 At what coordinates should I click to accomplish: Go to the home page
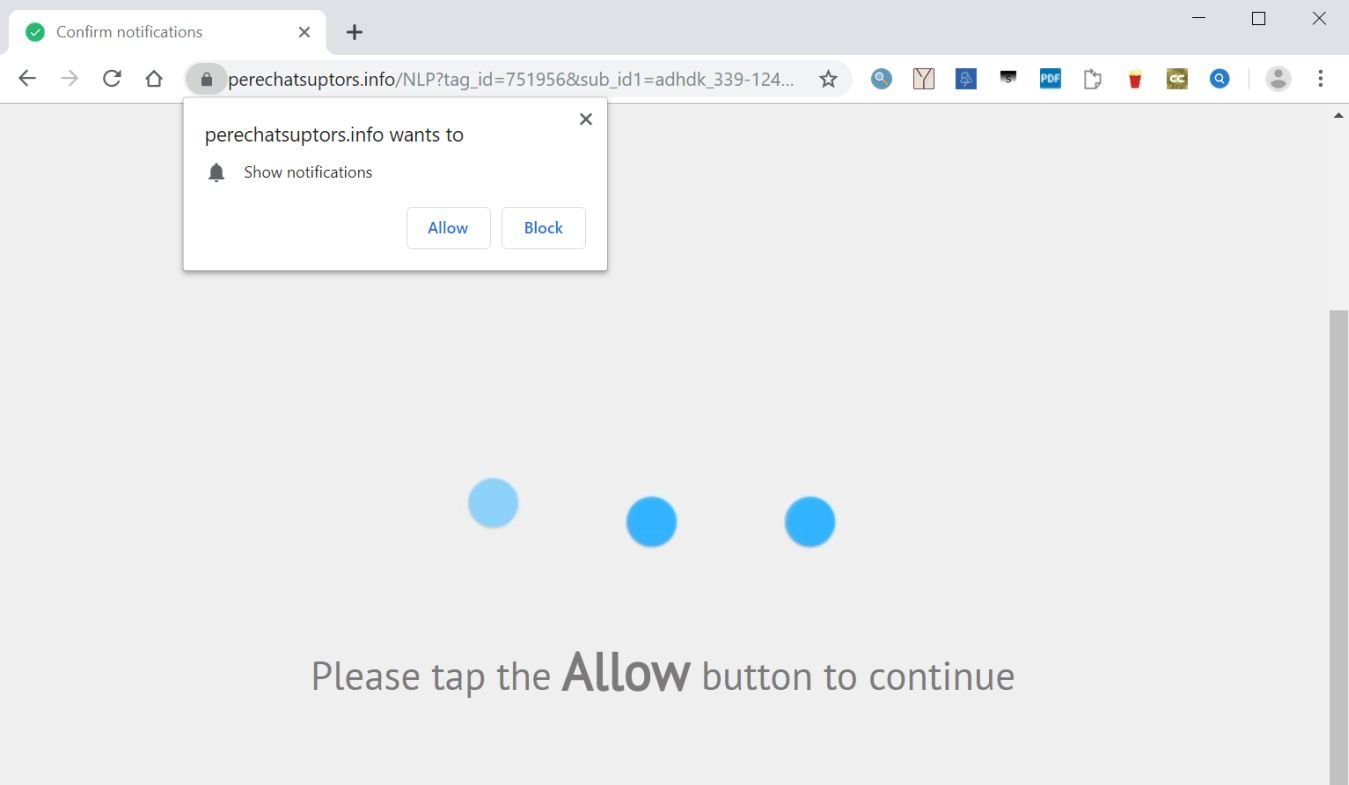[x=154, y=79]
